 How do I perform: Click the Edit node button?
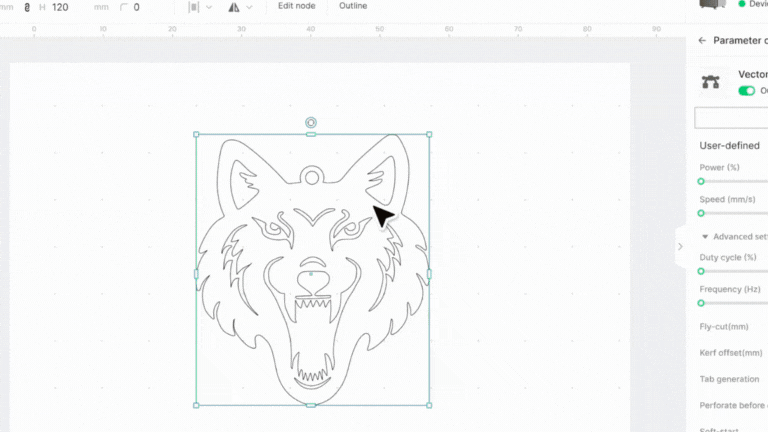297,6
